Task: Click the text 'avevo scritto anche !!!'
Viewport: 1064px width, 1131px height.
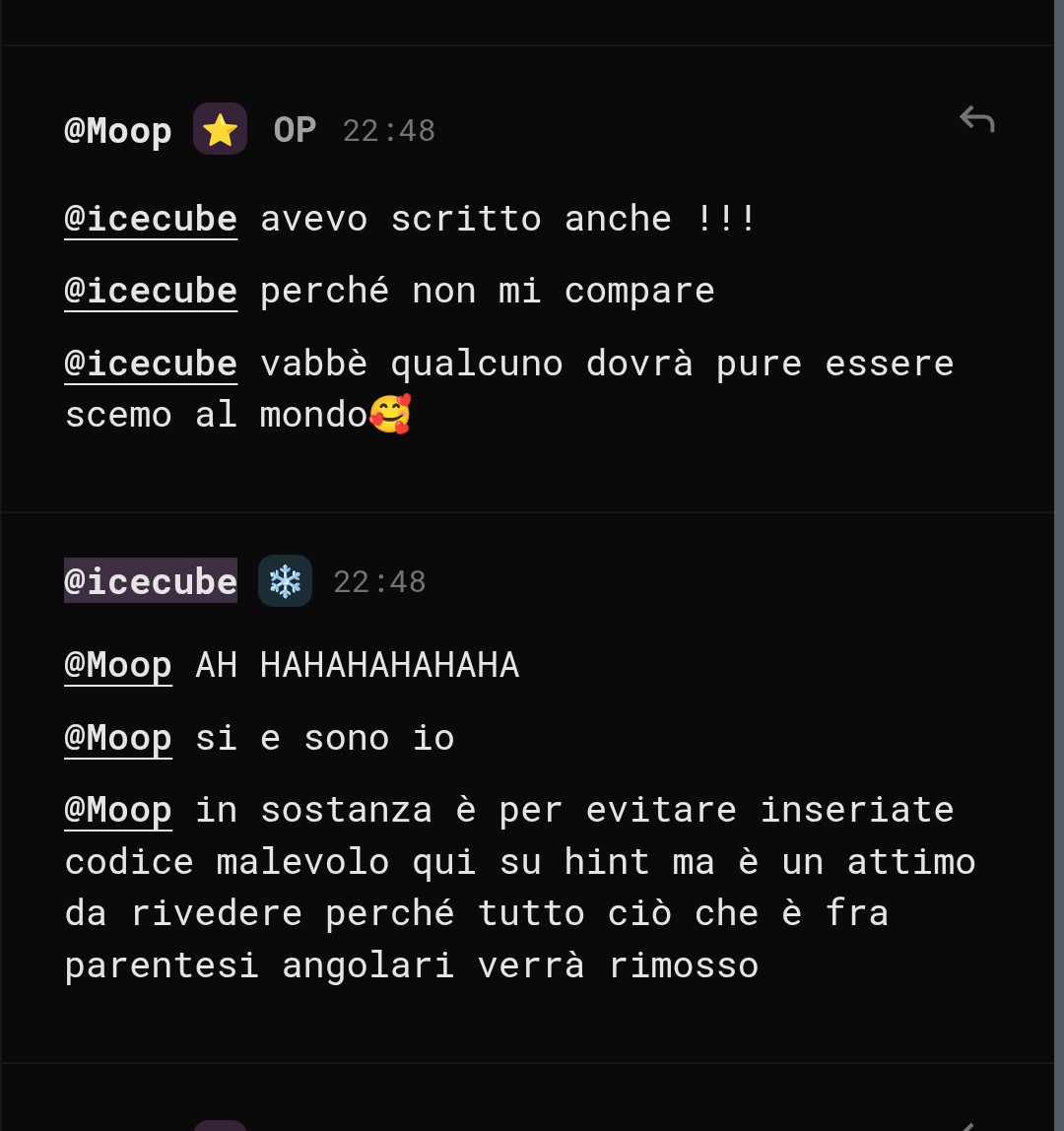Action: pyautogui.click(x=507, y=219)
